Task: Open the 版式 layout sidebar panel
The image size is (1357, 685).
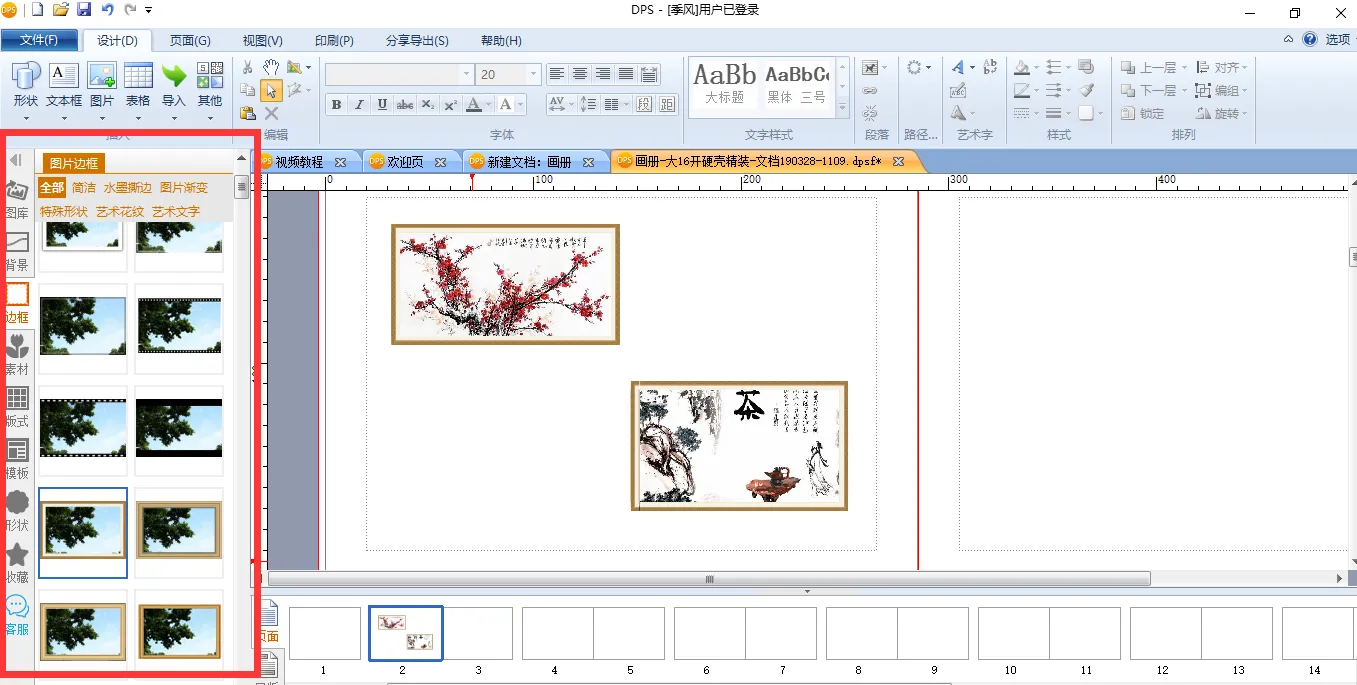Action: (x=17, y=407)
